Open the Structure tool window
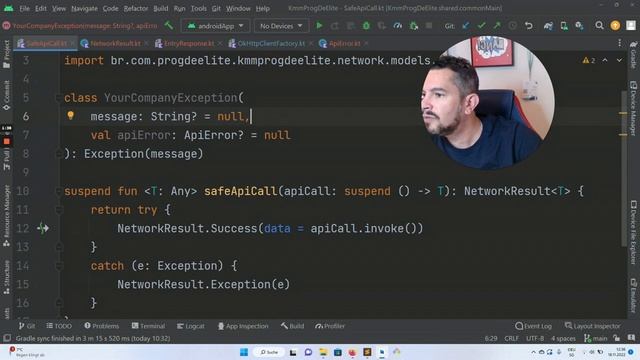Screen dimensions: 640x360 7,278
